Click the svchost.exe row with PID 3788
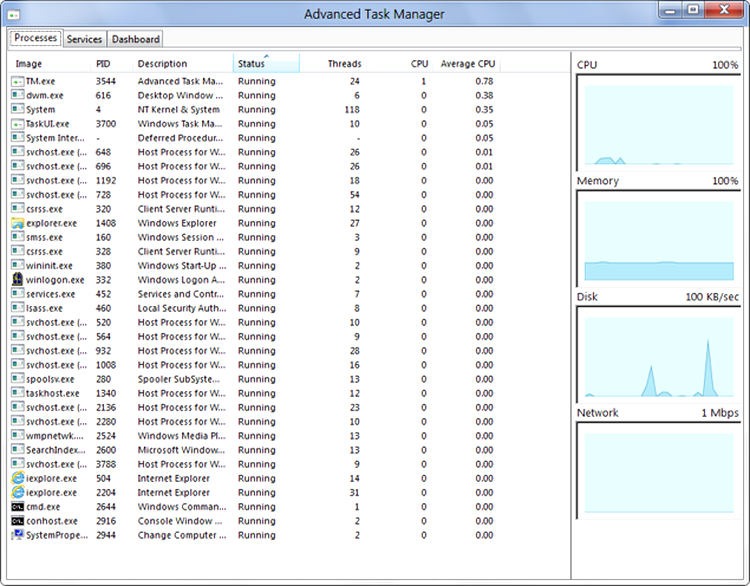Image resolution: width=750 pixels, height=586 pixels. click(254, 464)
